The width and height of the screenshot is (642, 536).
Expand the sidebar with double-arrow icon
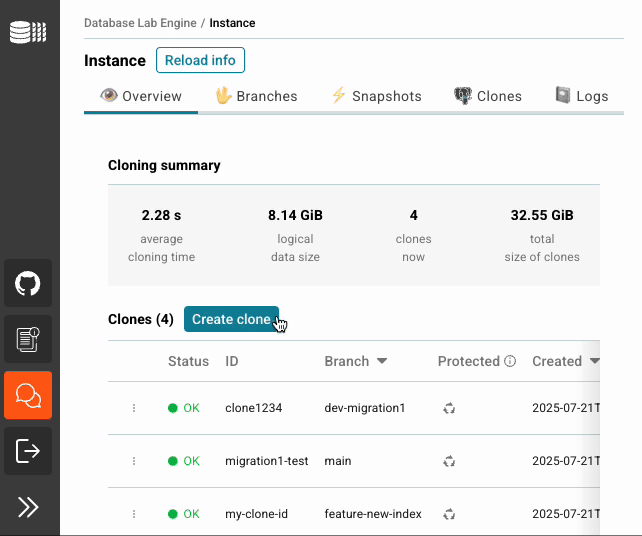tap(28, 507)
